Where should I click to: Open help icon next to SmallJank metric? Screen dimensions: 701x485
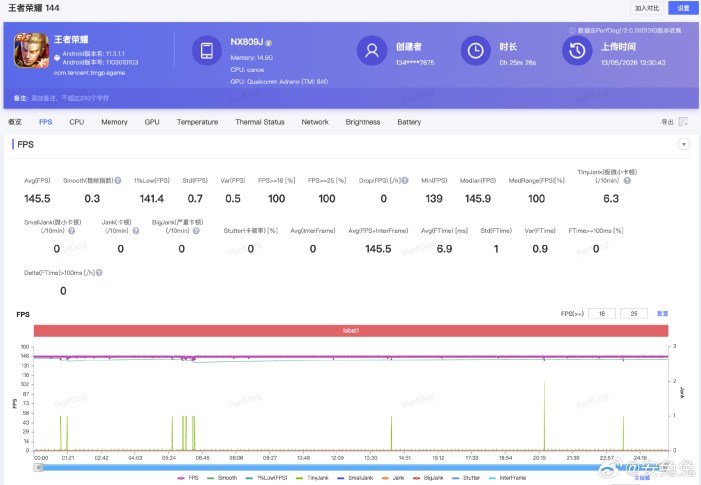point(72,231)
